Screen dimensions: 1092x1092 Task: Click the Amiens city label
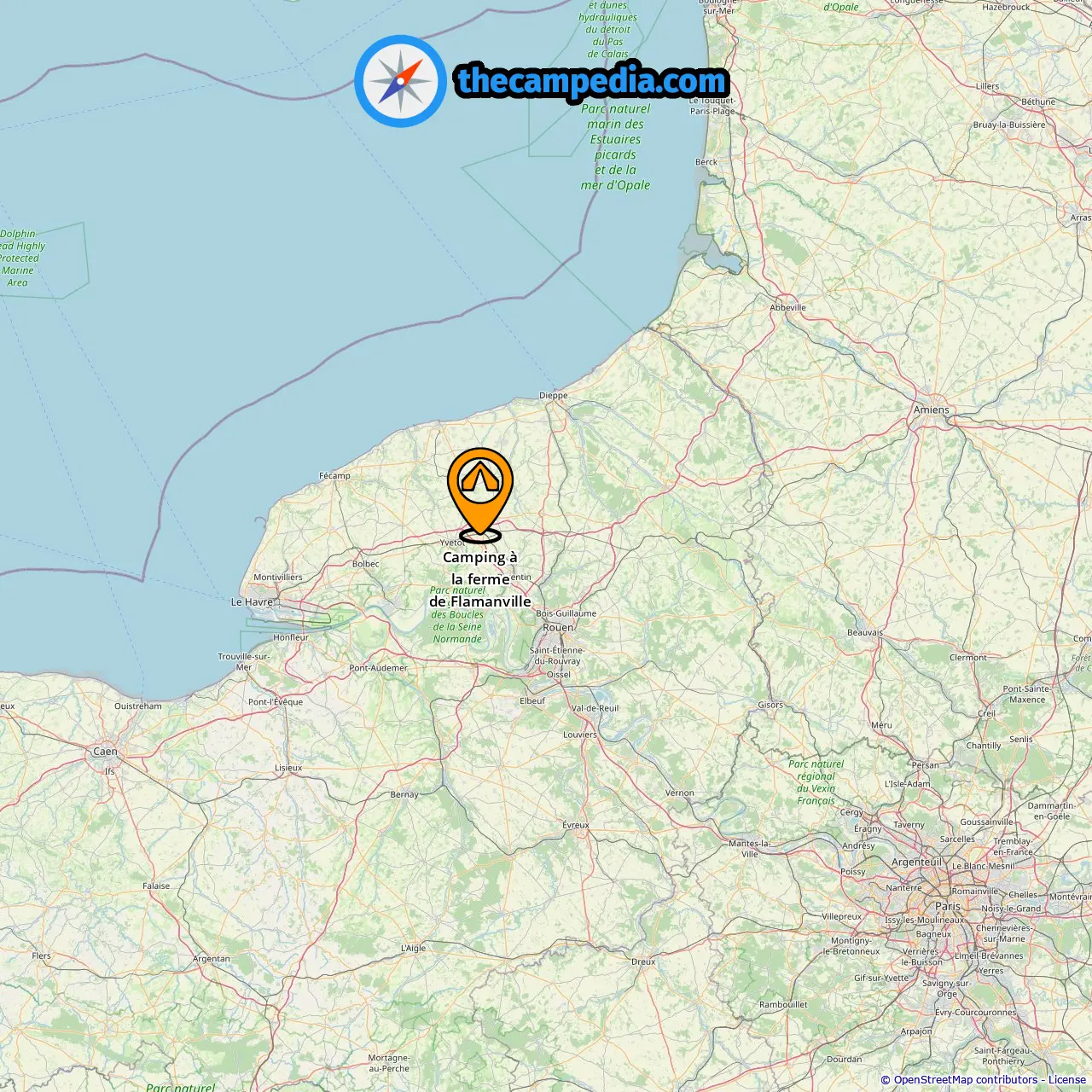[932, 409]
